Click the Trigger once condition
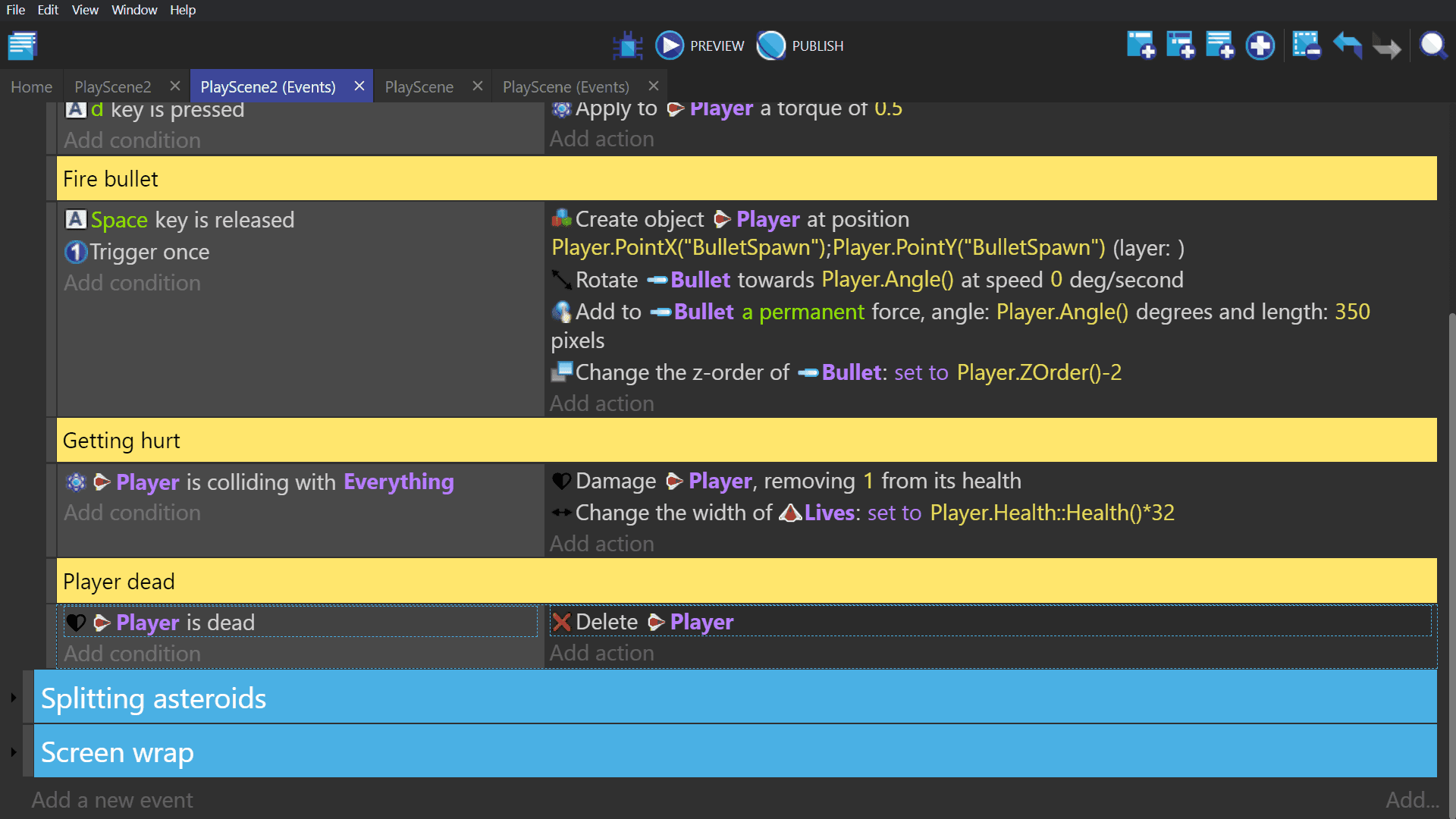This screenshot has height=819, width=1456. click(x=149, y=252)
